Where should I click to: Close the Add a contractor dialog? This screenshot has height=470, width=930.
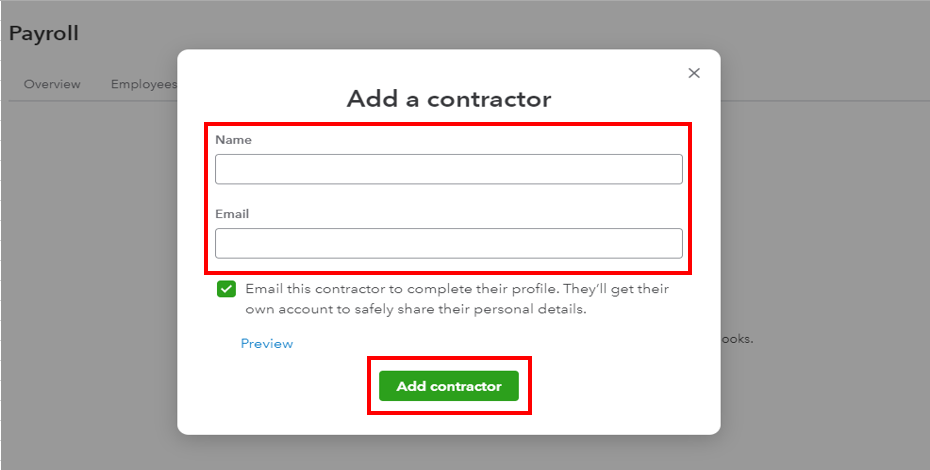click(x=694, y=73)
